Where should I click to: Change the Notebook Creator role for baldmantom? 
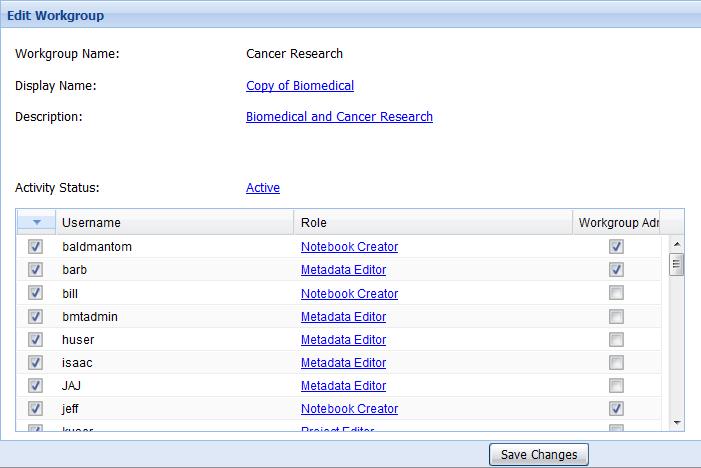point(349,247)
